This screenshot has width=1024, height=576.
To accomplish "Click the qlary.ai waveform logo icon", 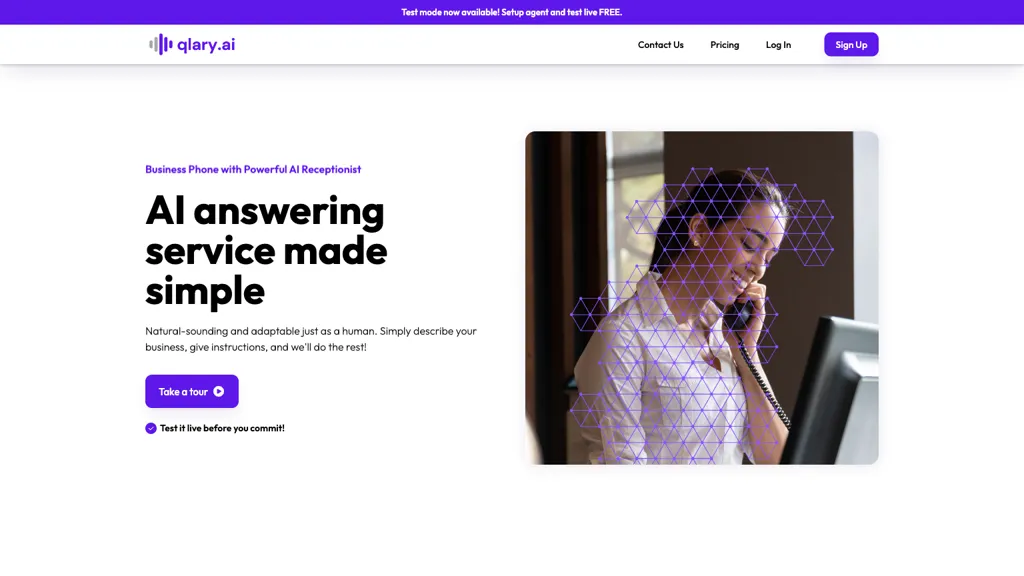I will coord(161,44).
